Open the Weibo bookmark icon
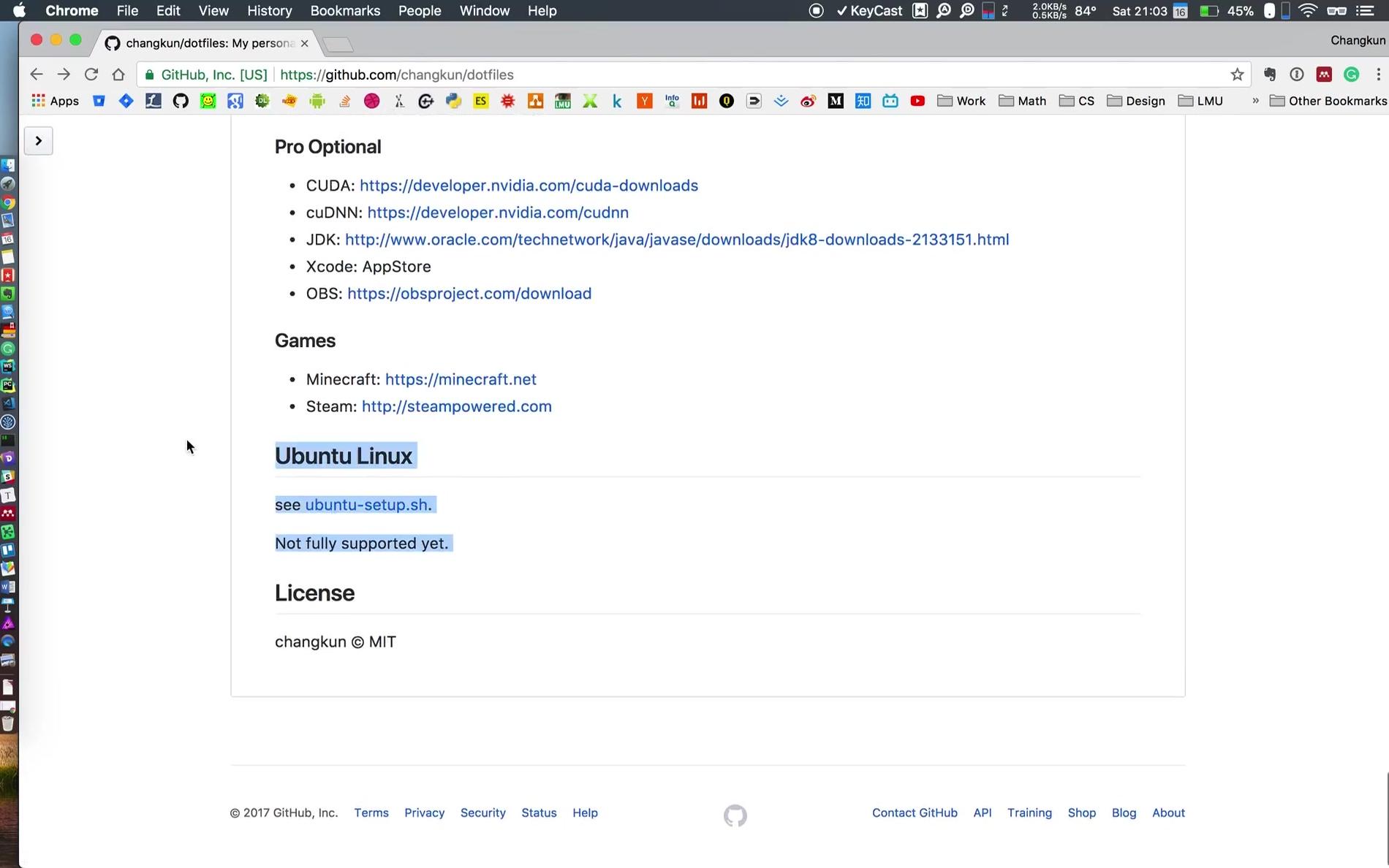The height and width of the screenshot is (868, 1389). tap(808, 101)
